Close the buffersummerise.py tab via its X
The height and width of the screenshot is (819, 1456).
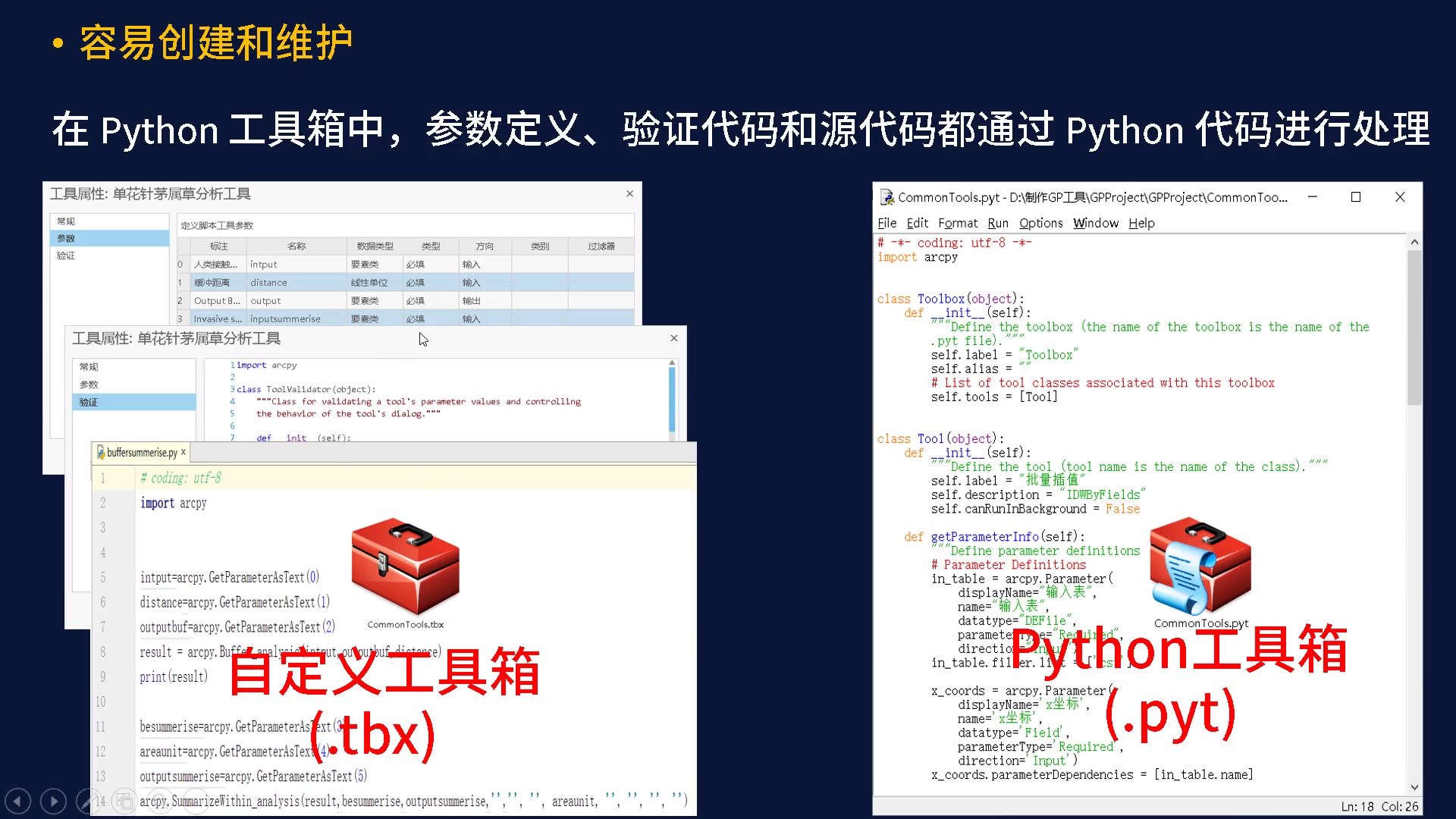pos(184,452)
